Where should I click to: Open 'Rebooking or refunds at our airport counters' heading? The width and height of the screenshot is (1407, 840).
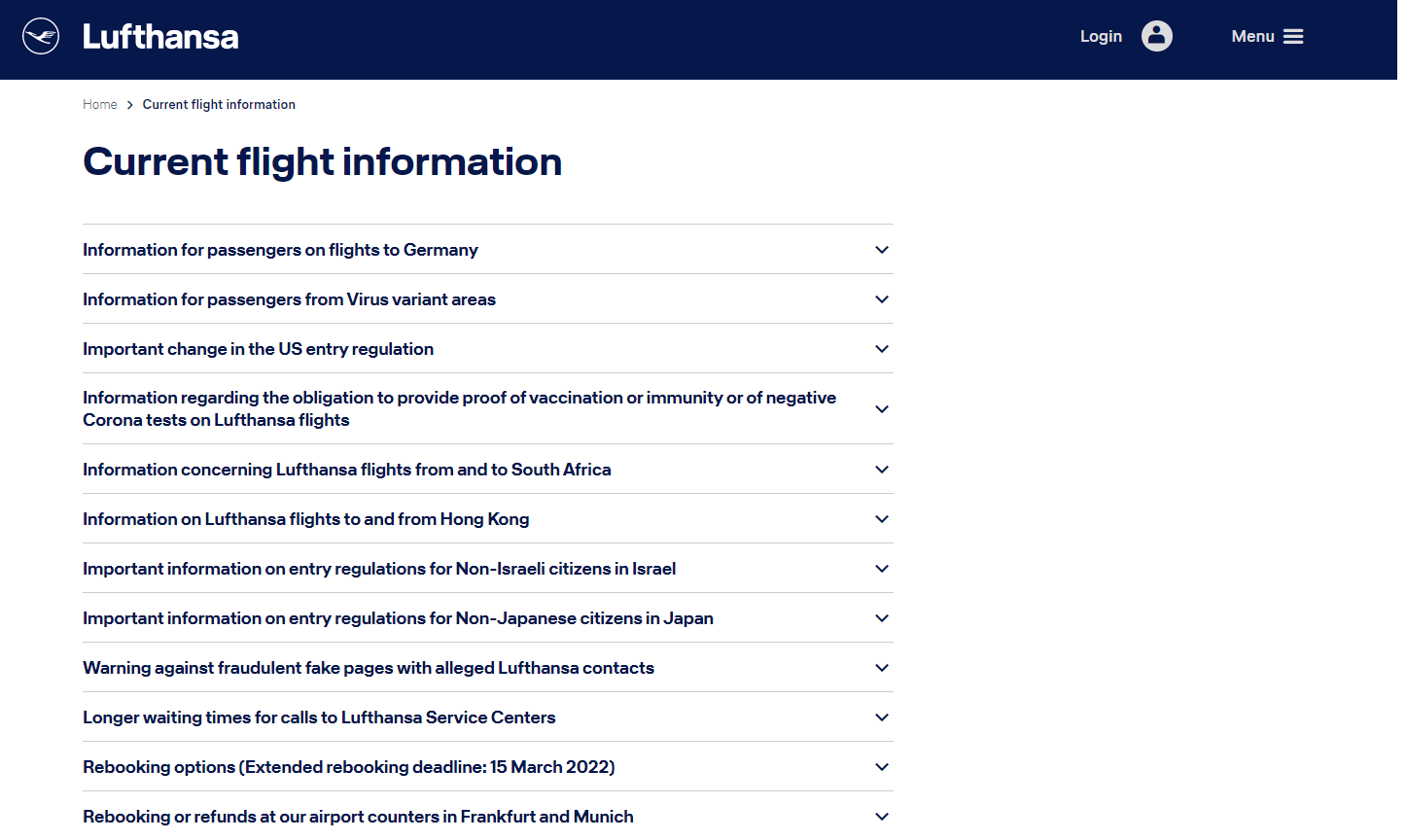[358, 817]
